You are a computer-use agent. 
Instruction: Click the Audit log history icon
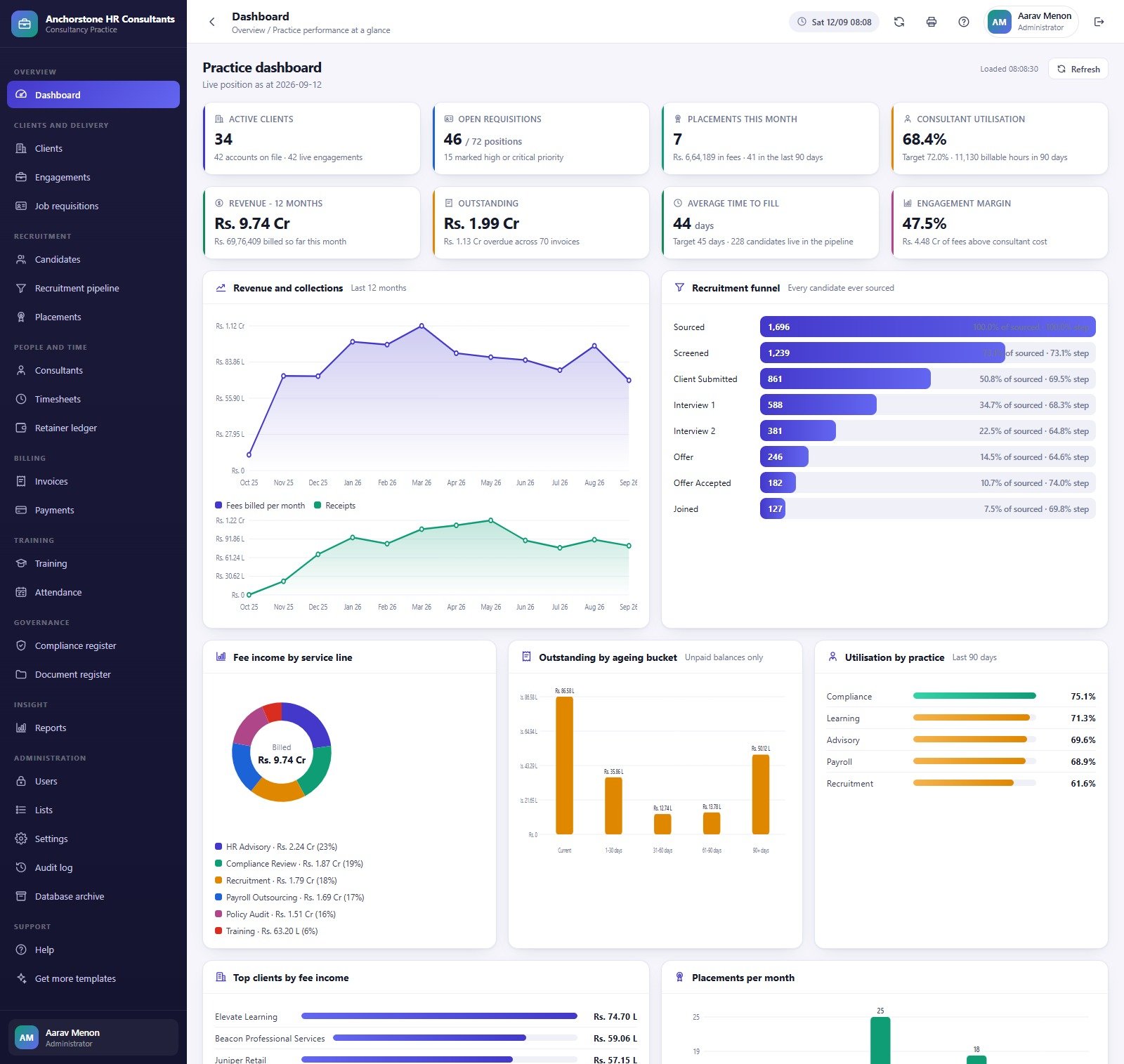pos(21,867)
